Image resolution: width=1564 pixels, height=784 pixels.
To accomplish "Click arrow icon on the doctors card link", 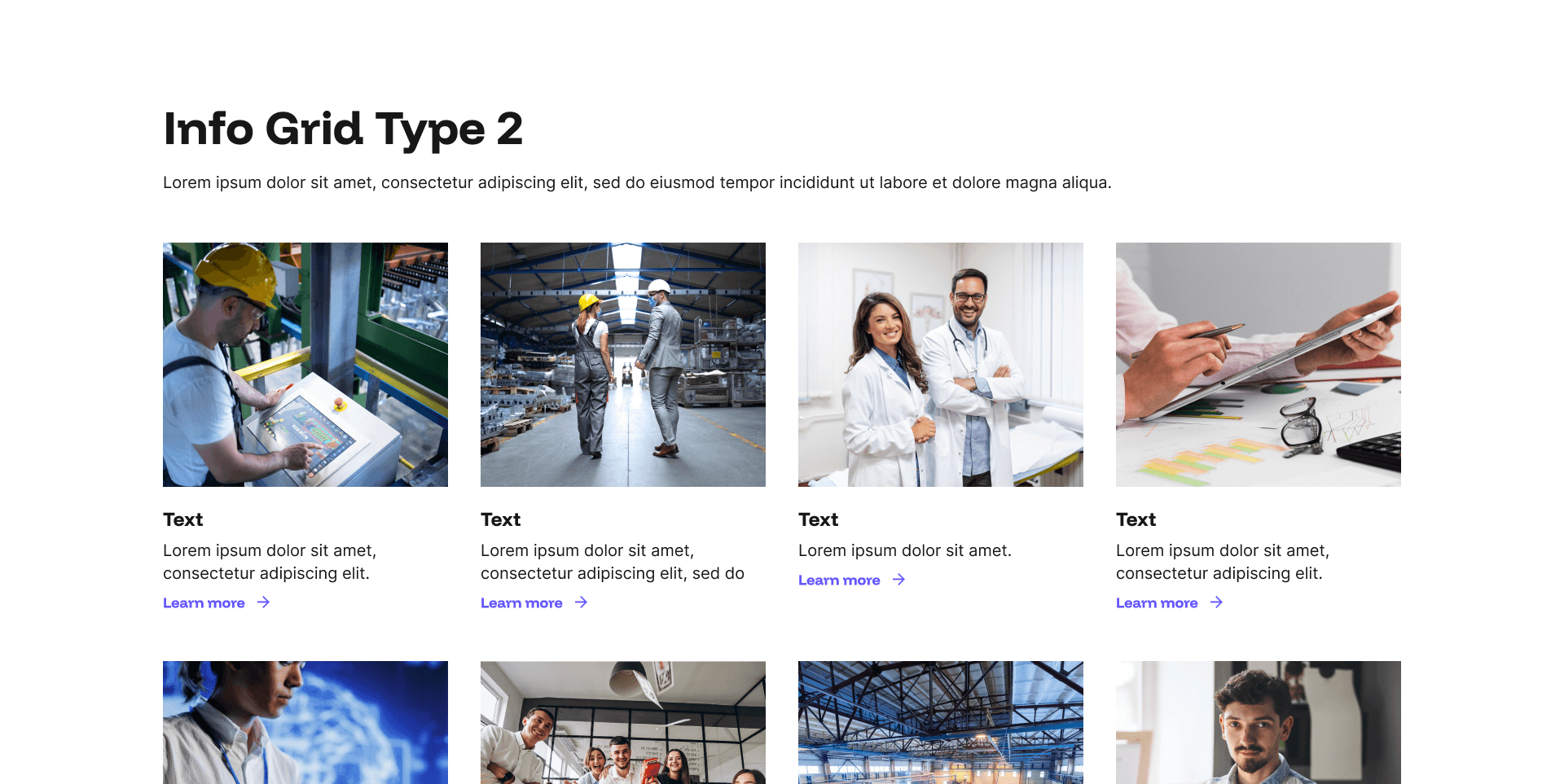I will coord(898,580).
